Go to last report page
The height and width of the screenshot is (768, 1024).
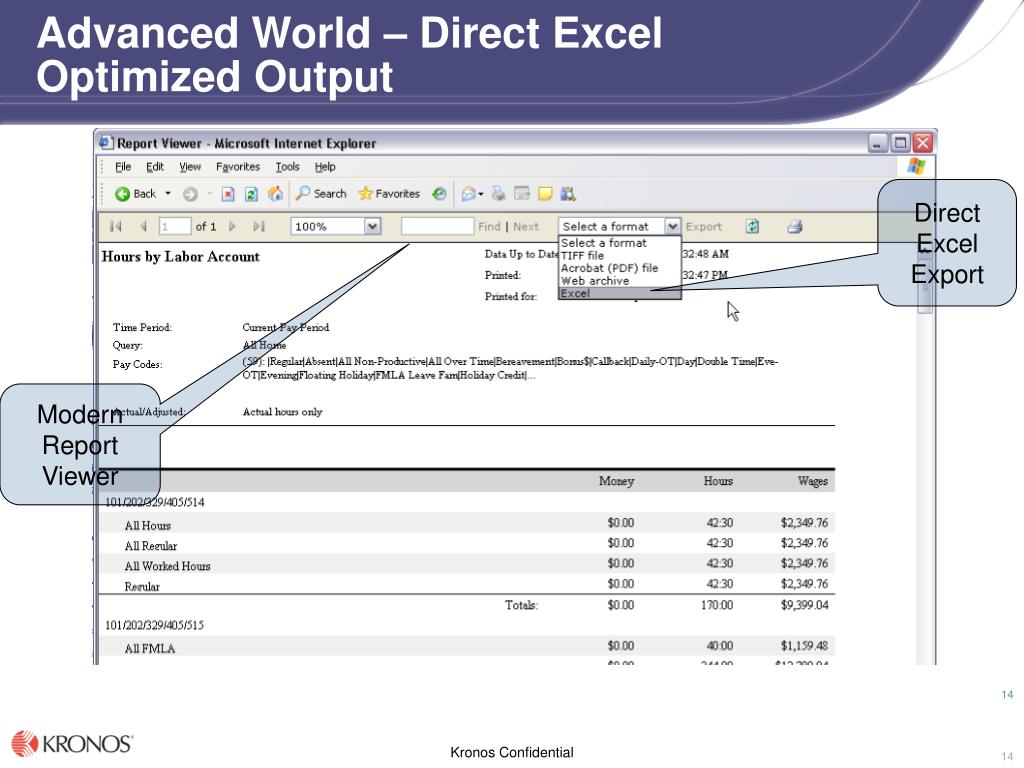[259, 227]
